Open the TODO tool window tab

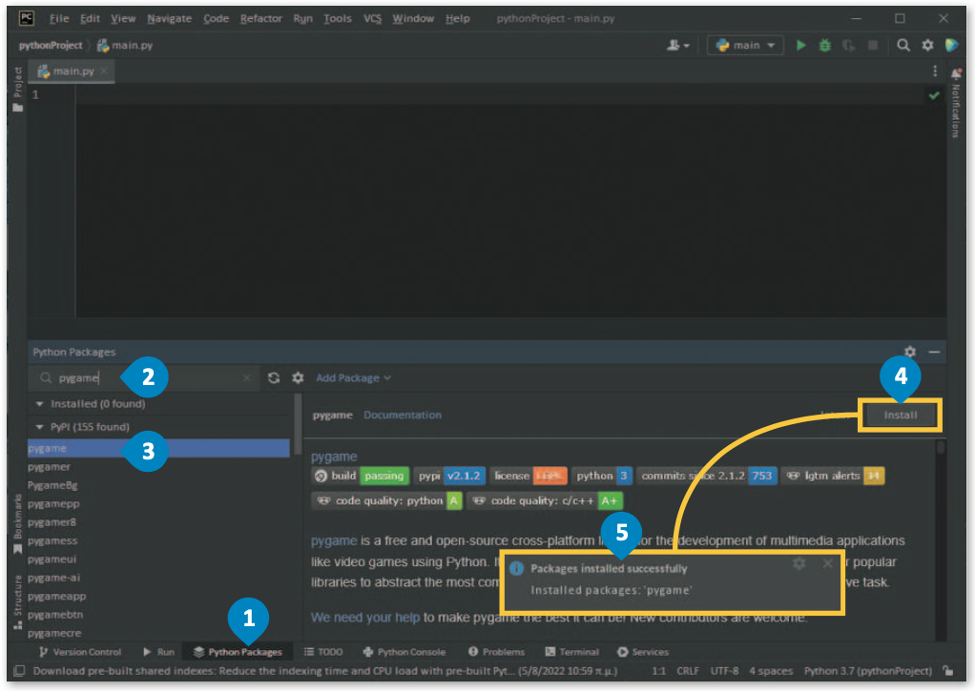323,652
